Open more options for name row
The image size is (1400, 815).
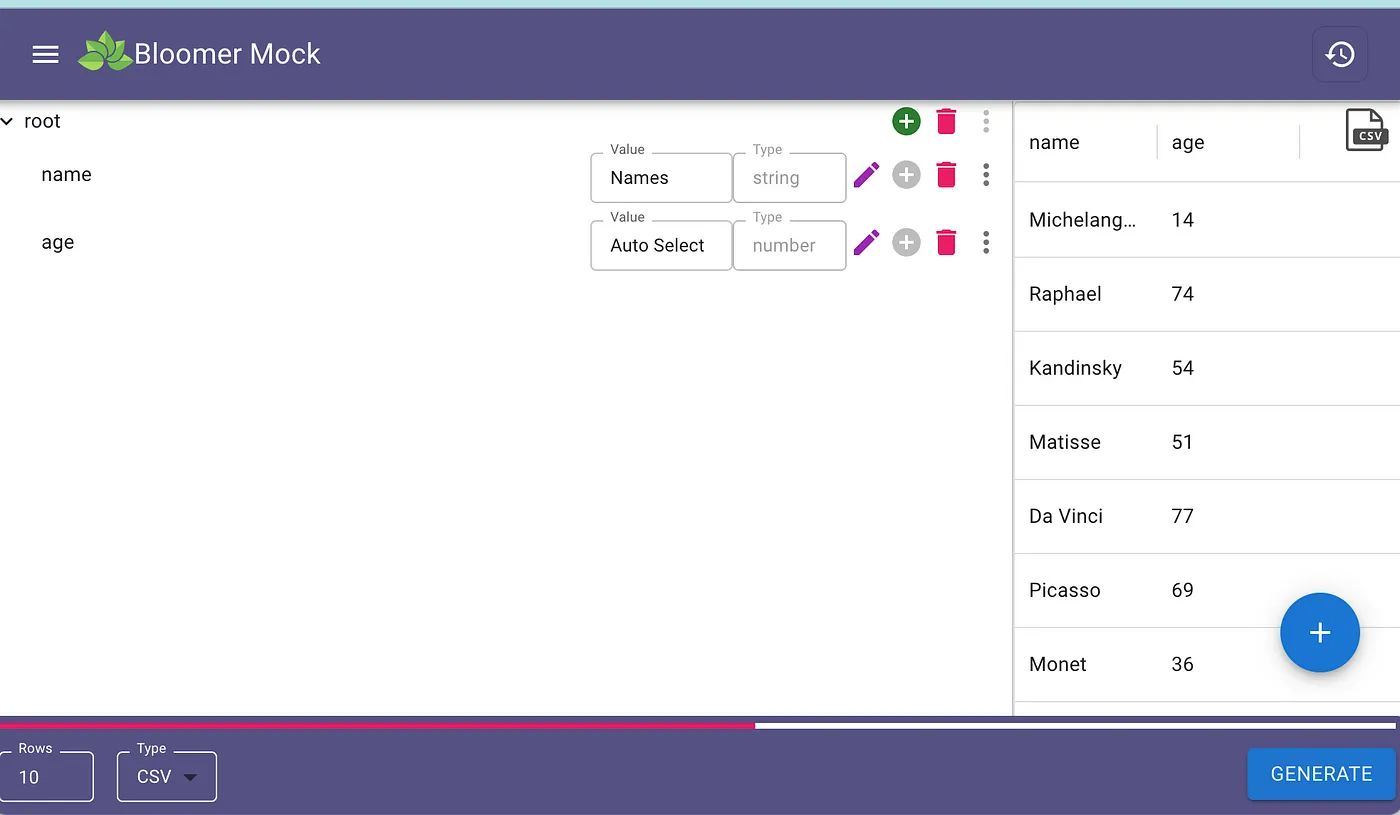coord(986,175)
